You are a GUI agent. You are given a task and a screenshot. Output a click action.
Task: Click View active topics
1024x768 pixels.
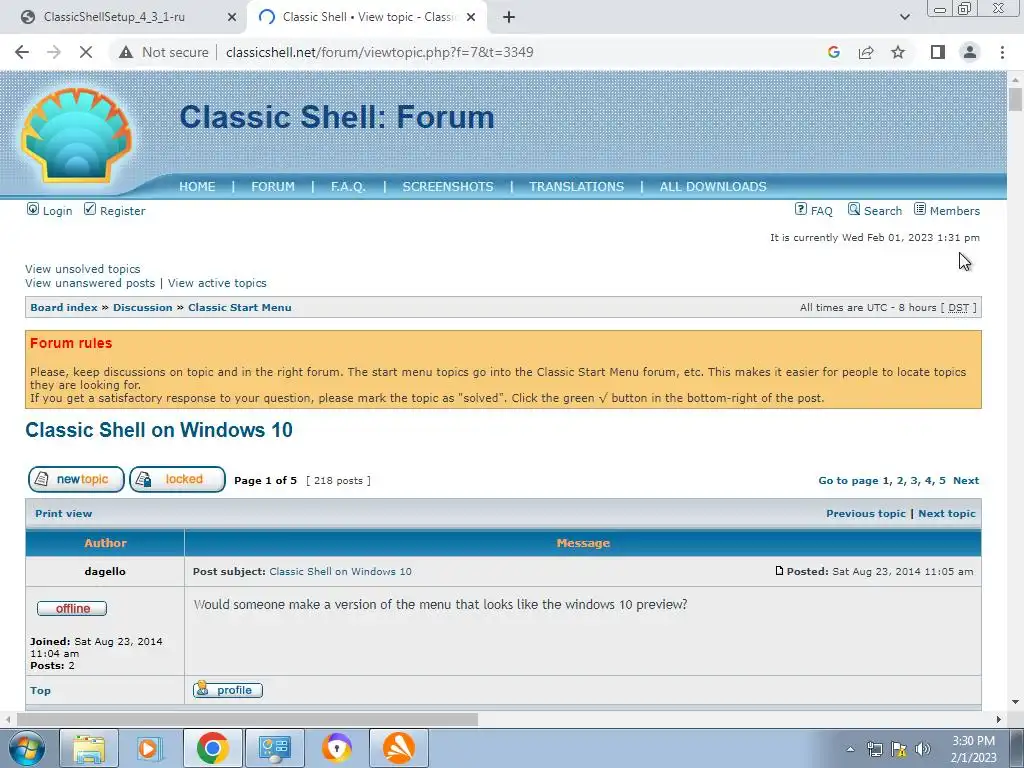click(x=217, y=283)
